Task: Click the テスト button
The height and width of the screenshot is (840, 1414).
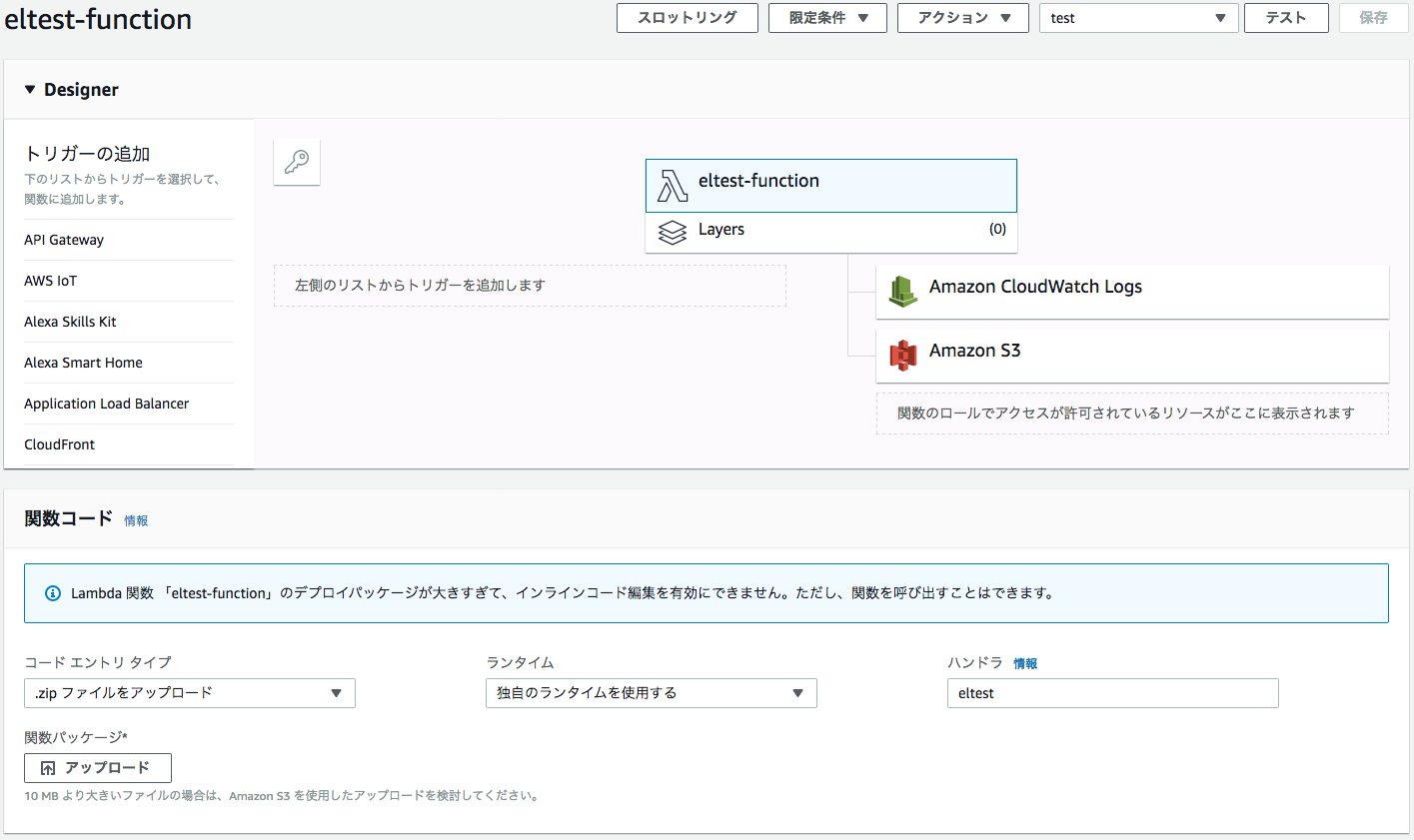Action: tap(1286, 17)
